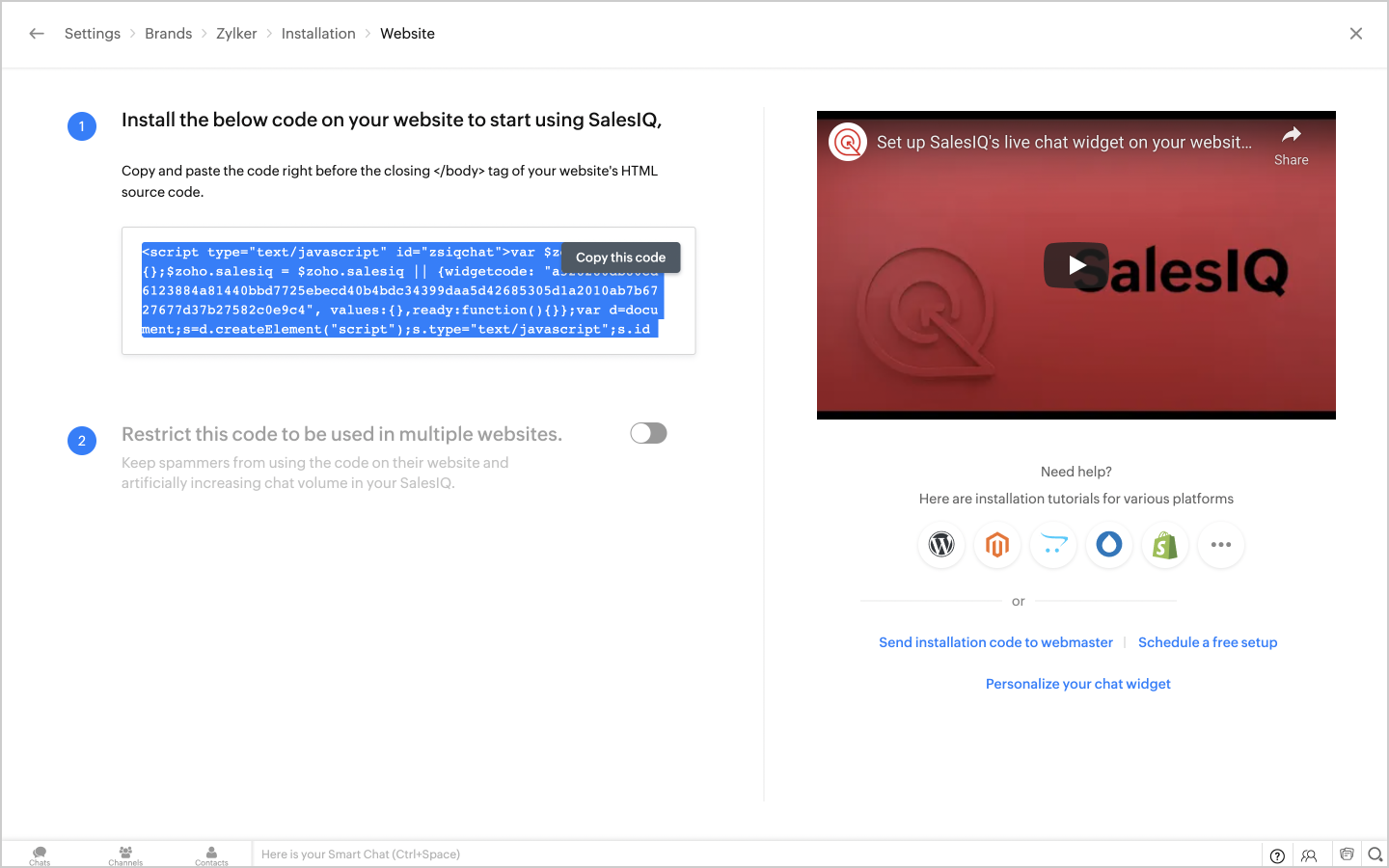This screenshot has width=1389, height=868.
Task: Open the Channels tab in bottom bar
Action: 125,854
